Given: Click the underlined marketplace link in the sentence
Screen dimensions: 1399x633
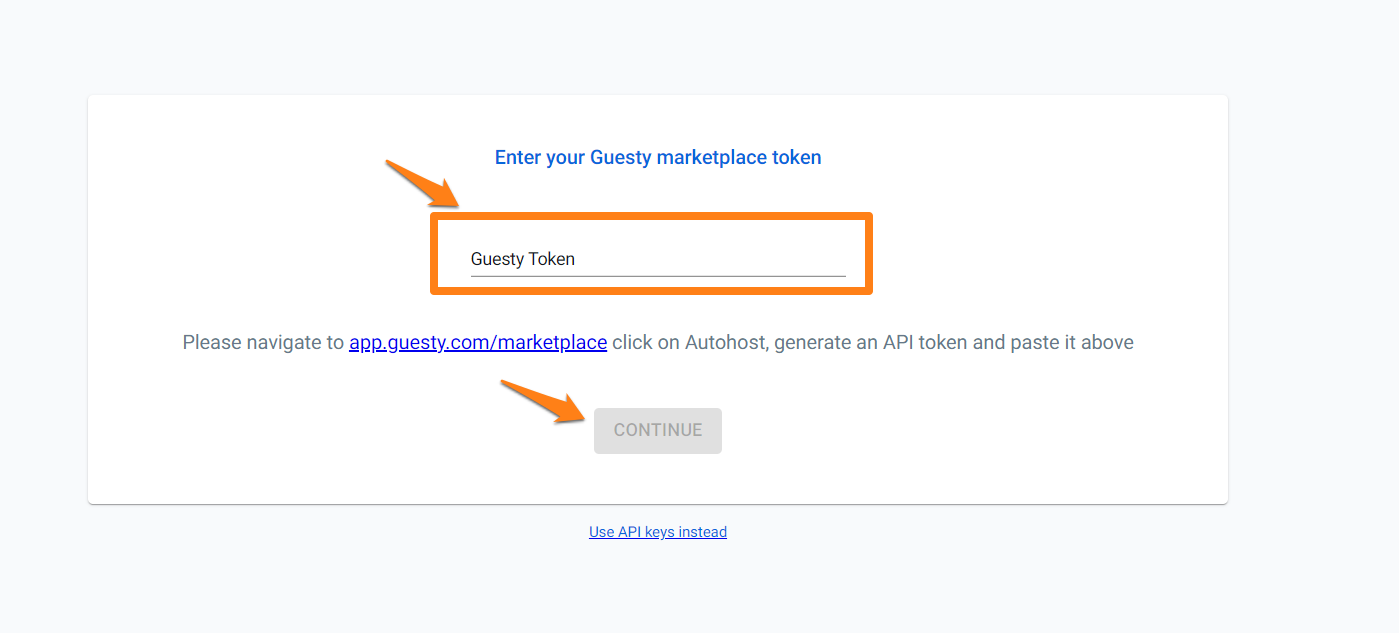Looking at the screenshot, I should [x=478, y=342].
